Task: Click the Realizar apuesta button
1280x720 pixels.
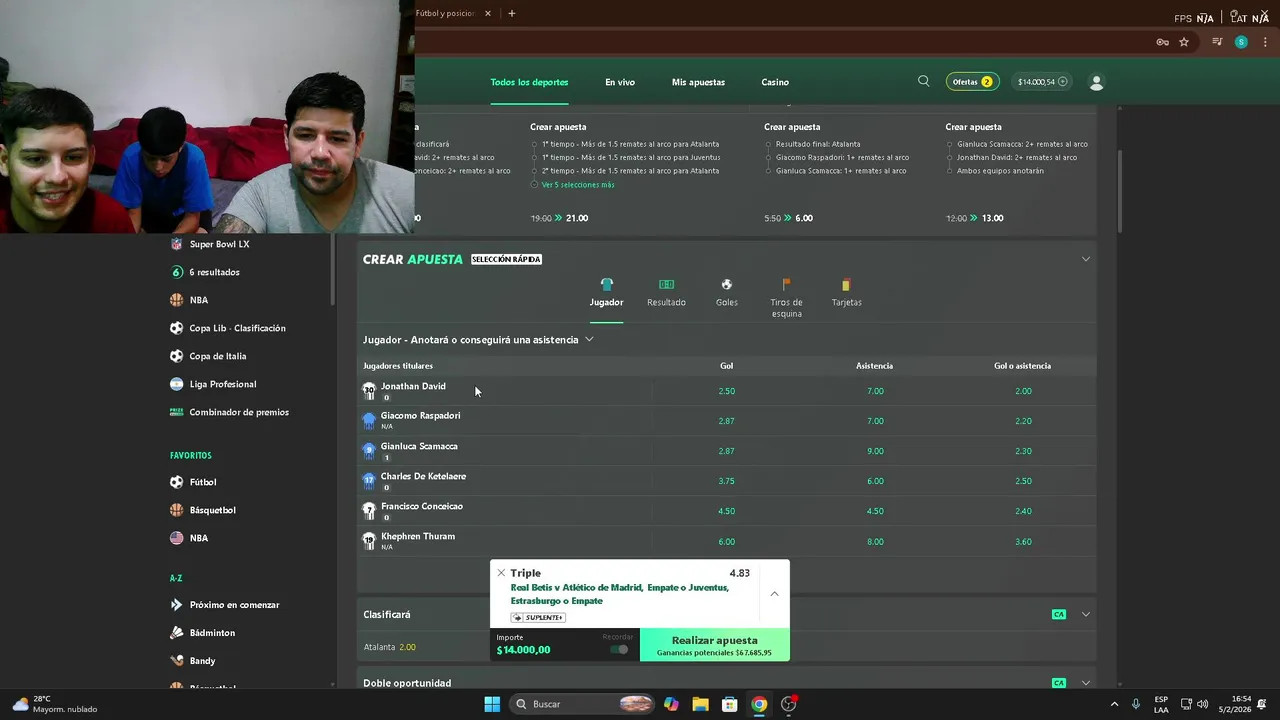Action: (x=714, y=645)
